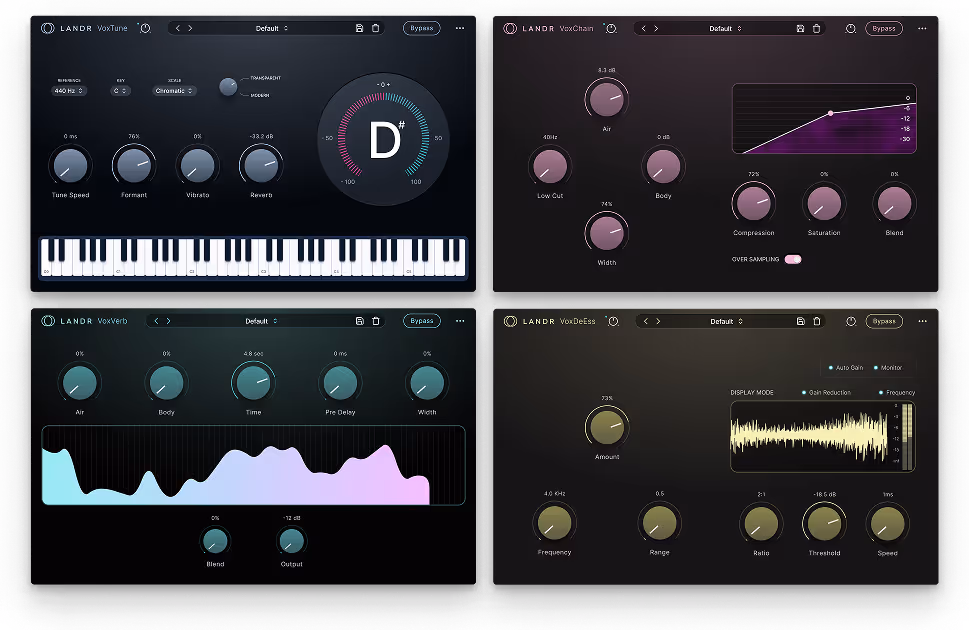
Task: Click the LANDR logo in the VoxChain window
Action: (510, 28)
